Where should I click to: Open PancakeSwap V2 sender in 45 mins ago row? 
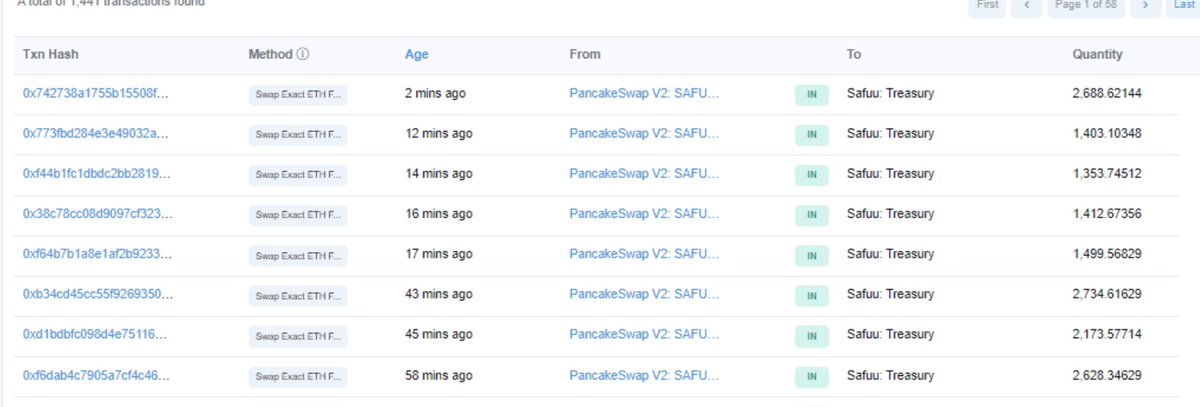click(644, 334)
